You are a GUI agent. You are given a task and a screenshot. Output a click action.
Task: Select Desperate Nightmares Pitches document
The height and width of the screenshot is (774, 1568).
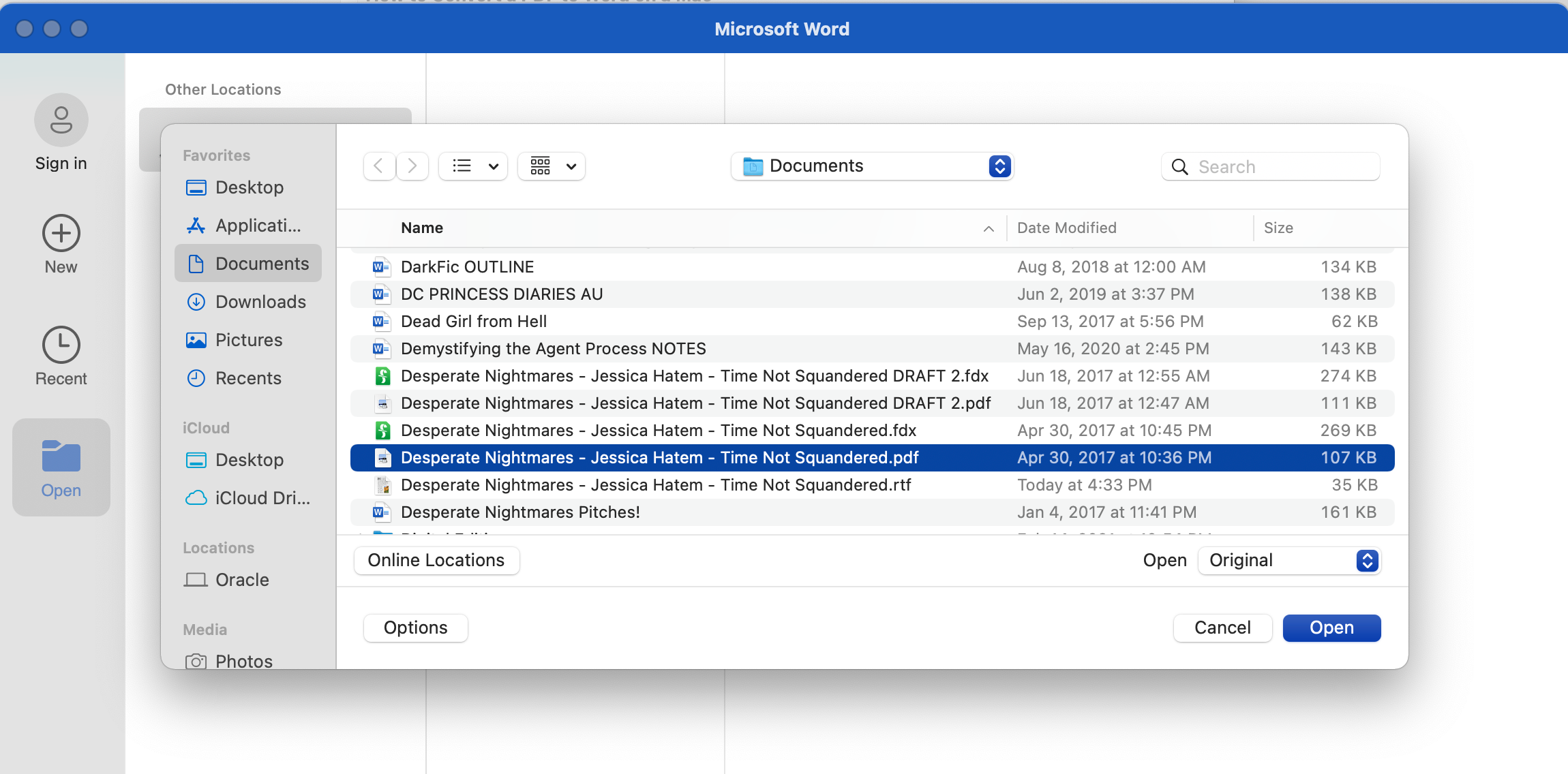(520, 512)
